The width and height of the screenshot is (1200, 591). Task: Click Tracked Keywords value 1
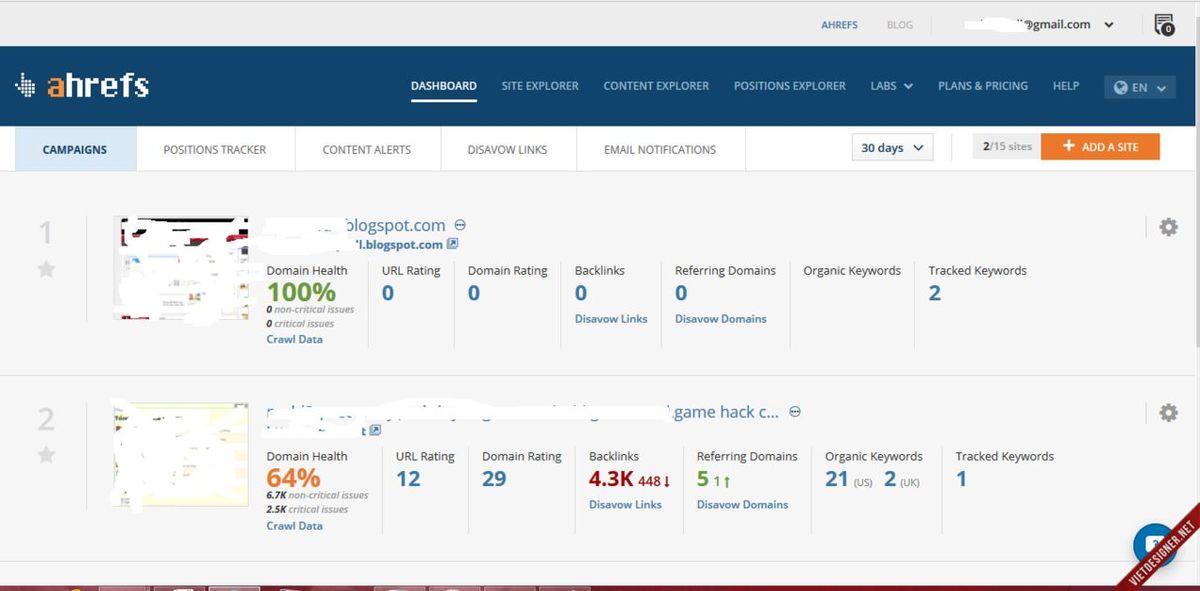pos(961,479)
